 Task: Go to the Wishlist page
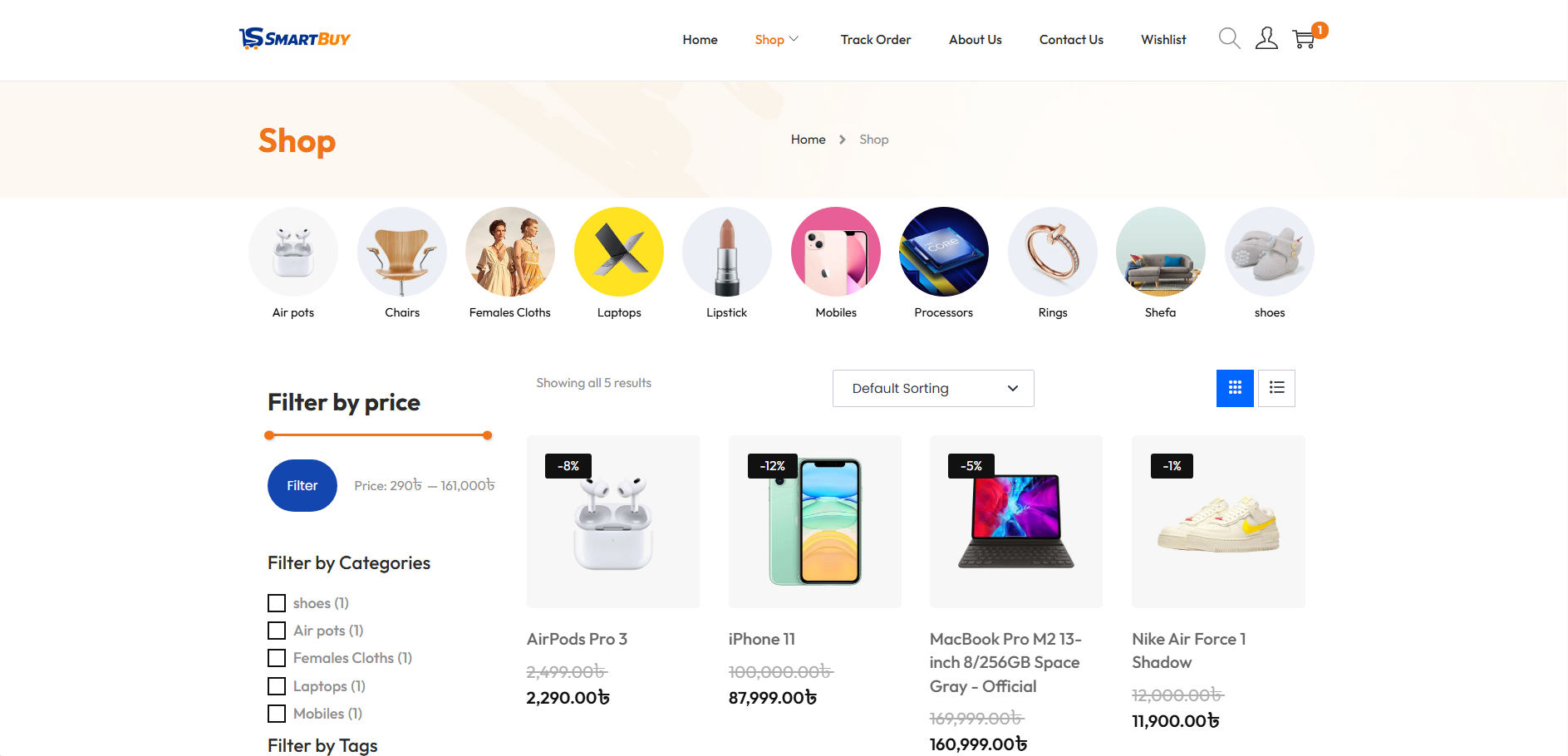click(x=1163, y=39)
